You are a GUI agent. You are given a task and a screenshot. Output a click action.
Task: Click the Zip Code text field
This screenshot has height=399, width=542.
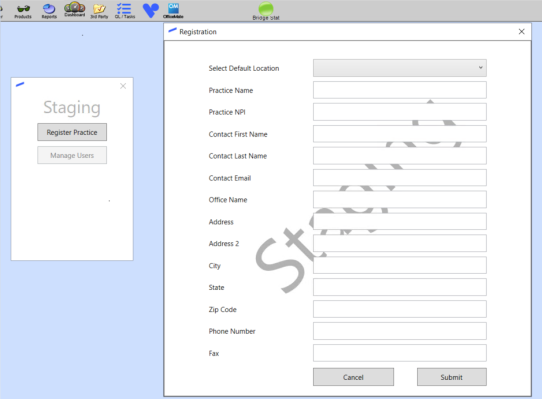point(400,309)
